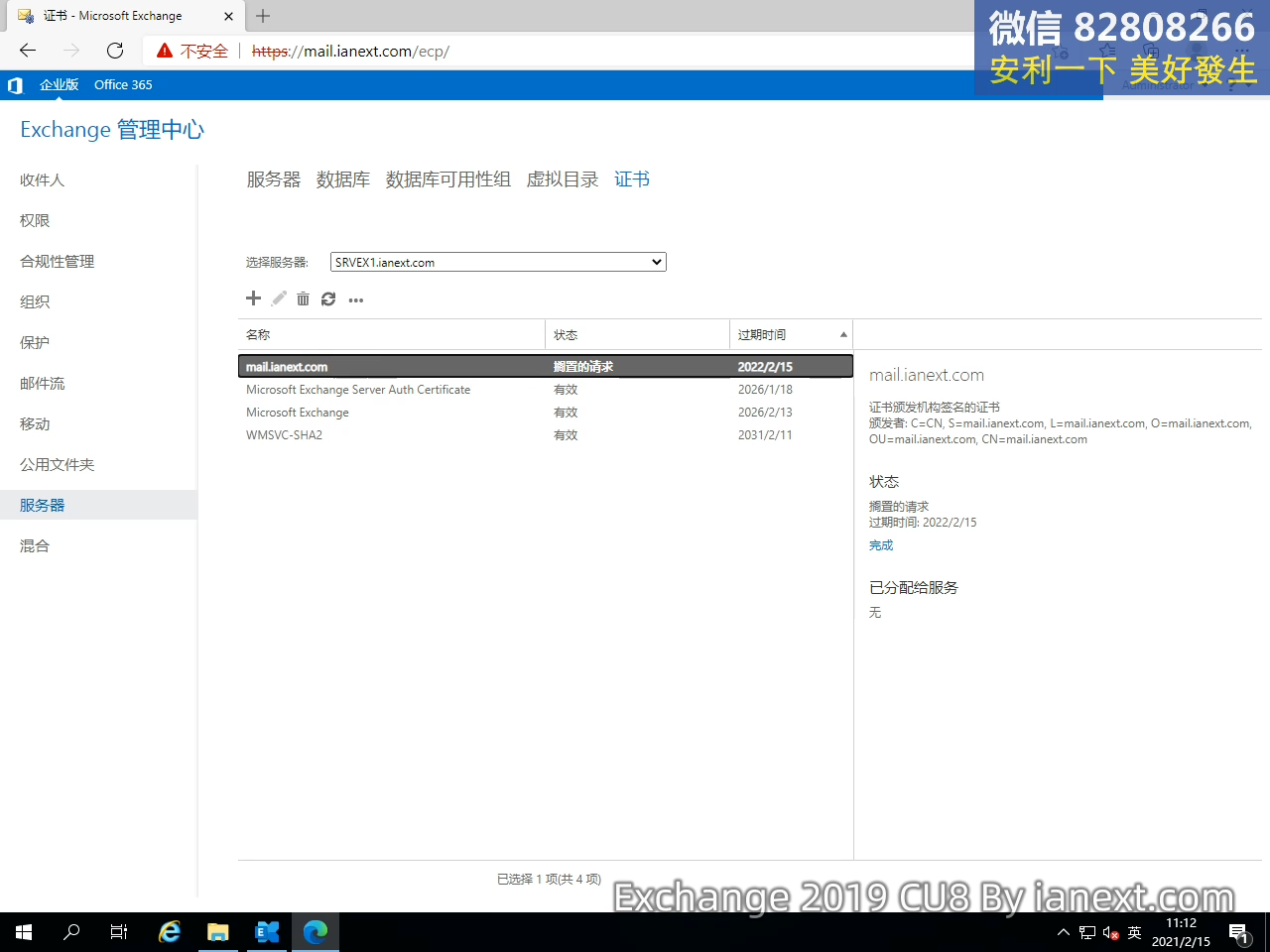Sort by status column header
Screen dimensions: 1270x952
pos(637,335)
